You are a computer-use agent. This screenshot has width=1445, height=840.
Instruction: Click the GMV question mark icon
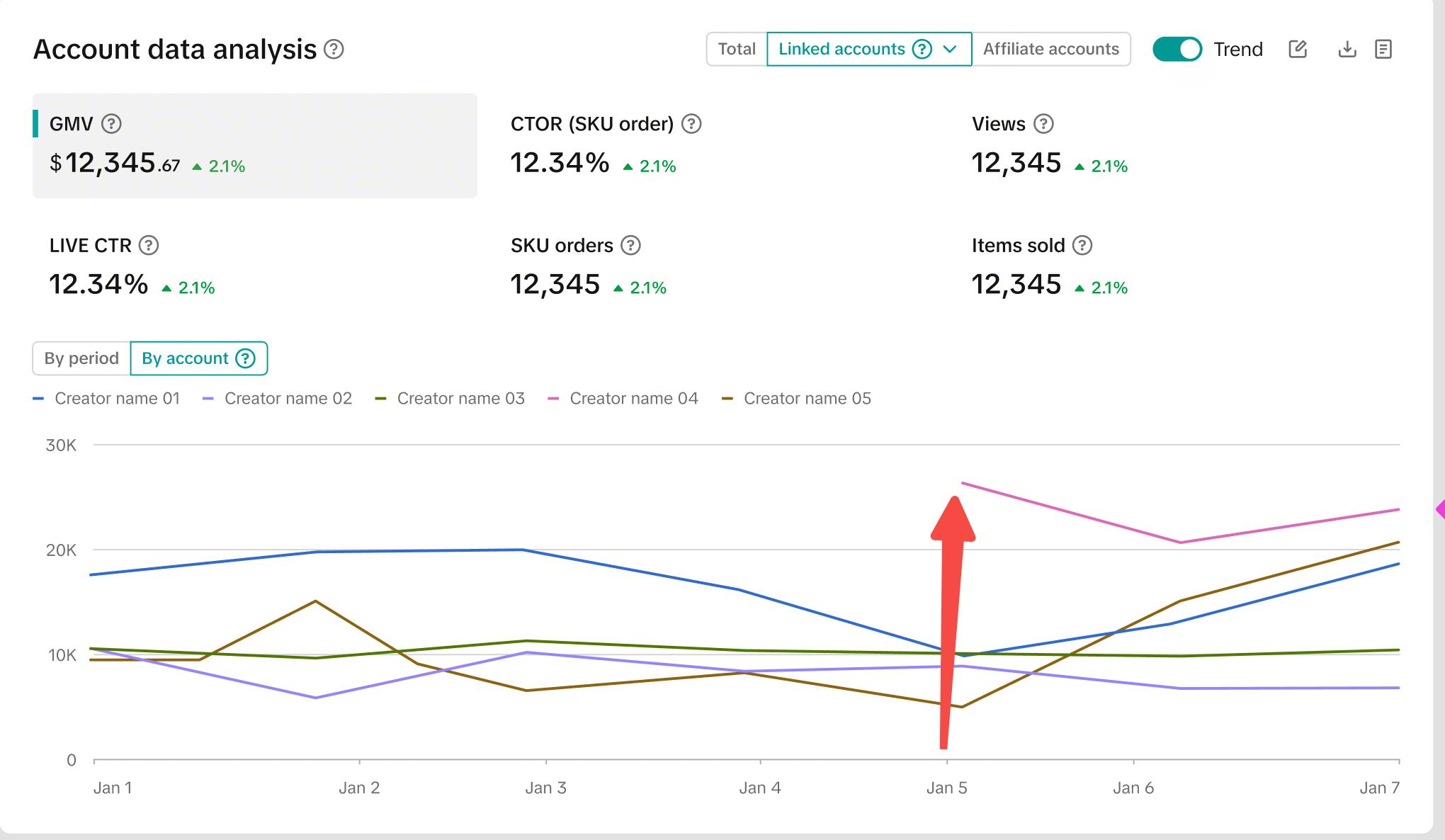pyautogui.click(x=111, y=124)
